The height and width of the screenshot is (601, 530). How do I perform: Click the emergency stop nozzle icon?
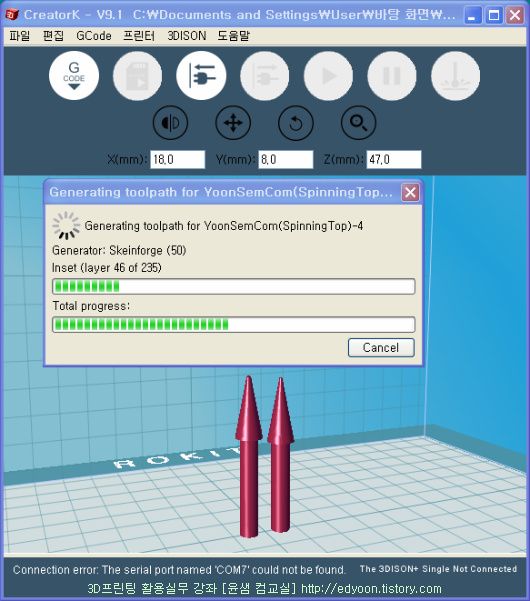tap(456, 76)
